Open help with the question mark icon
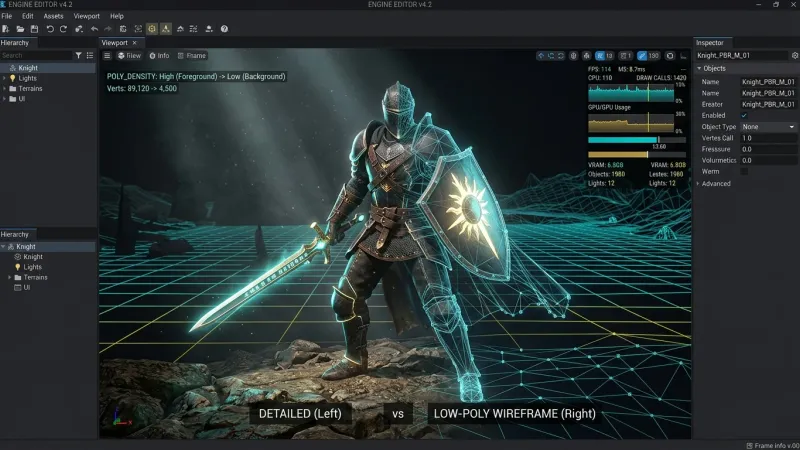The width and height of the screenshot is (800, 450). pyautogui.click(x=224, y=29)
